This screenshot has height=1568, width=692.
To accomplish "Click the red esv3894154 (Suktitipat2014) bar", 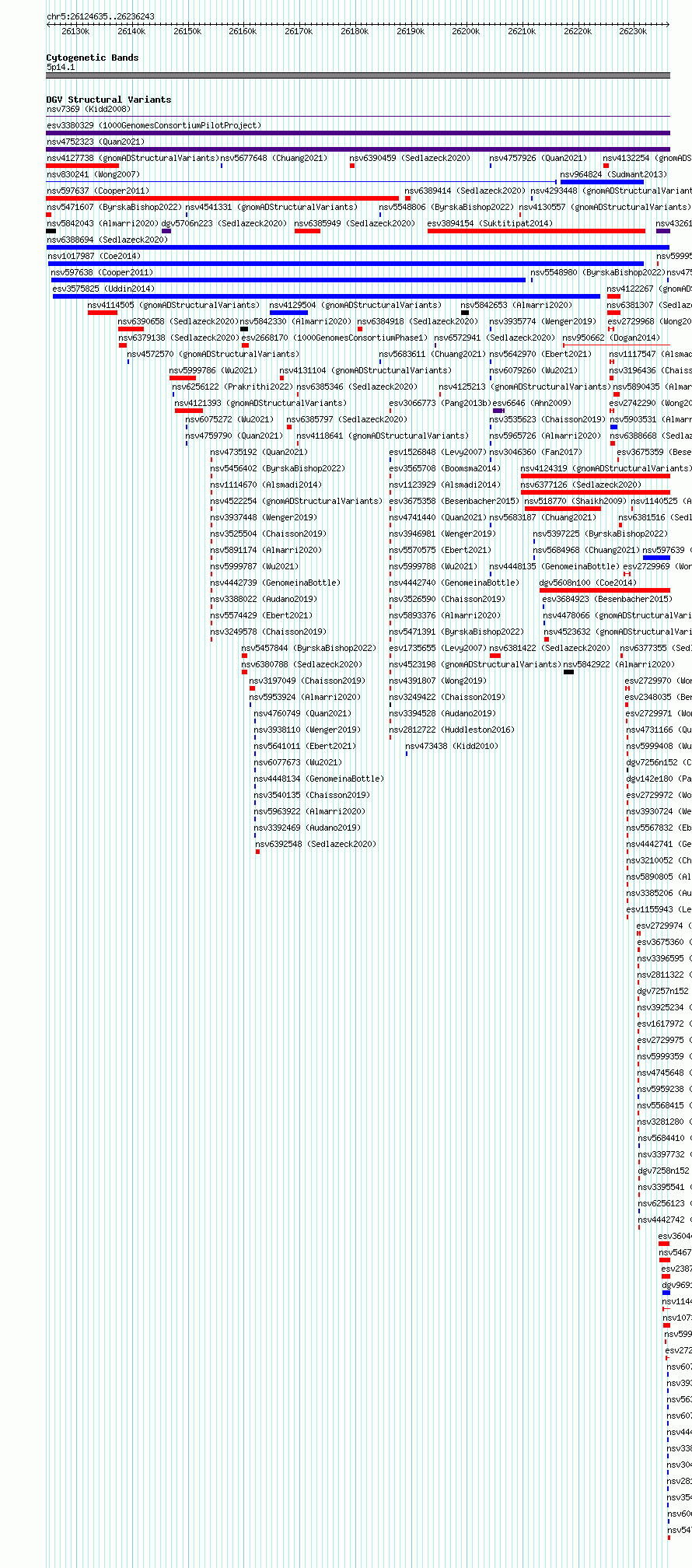I will tap(536, 231).
